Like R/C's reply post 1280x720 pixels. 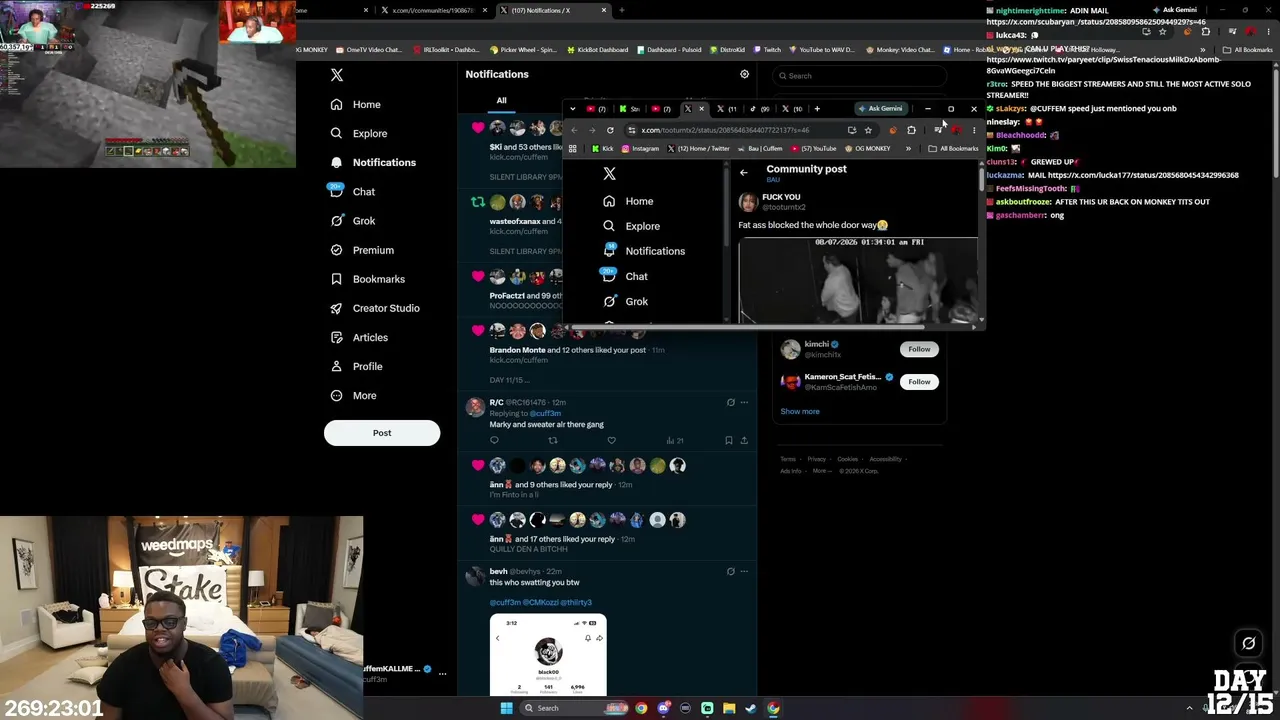pyautogui.click(x=611, y=440)
